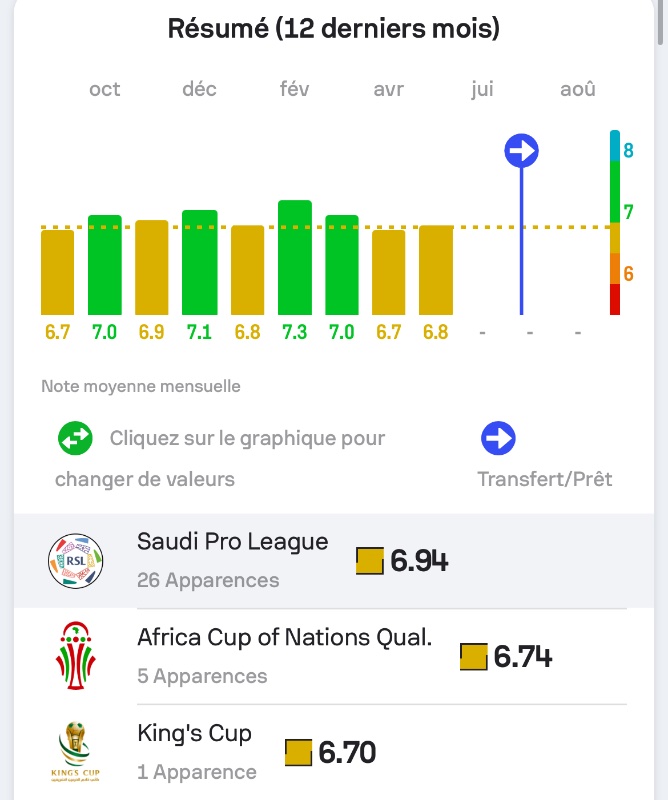Select the green 7.0 bar under oct

click(x=105, y=264)
